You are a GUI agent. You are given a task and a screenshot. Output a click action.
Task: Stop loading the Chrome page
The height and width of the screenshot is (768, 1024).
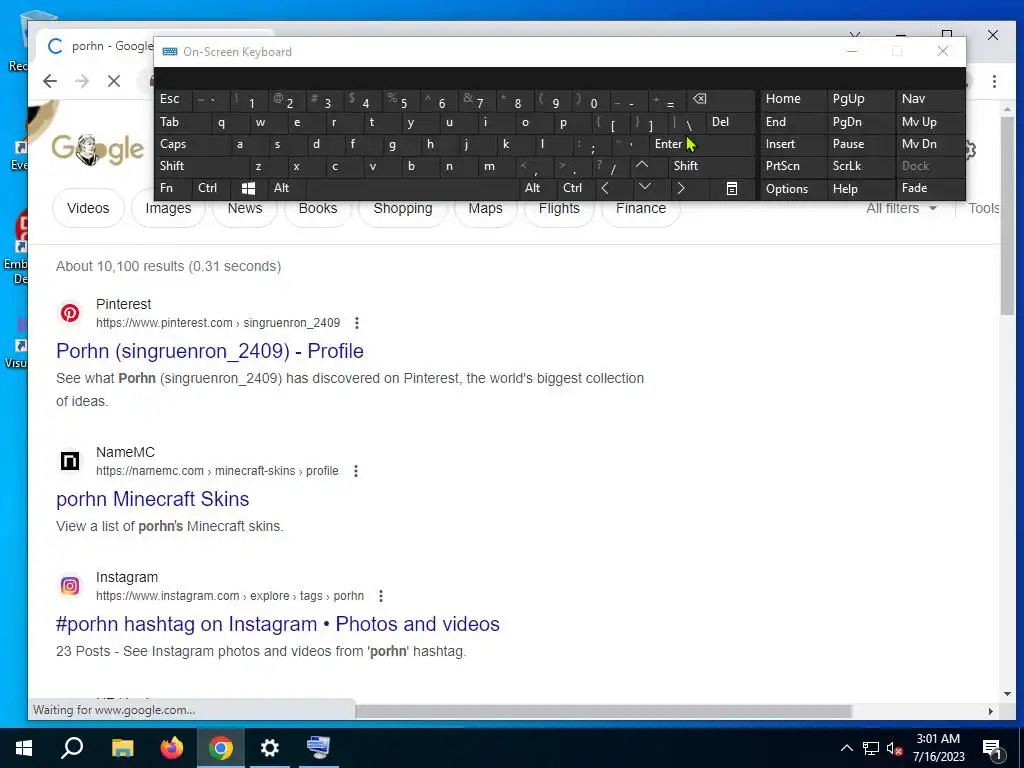tap(114, 81)
